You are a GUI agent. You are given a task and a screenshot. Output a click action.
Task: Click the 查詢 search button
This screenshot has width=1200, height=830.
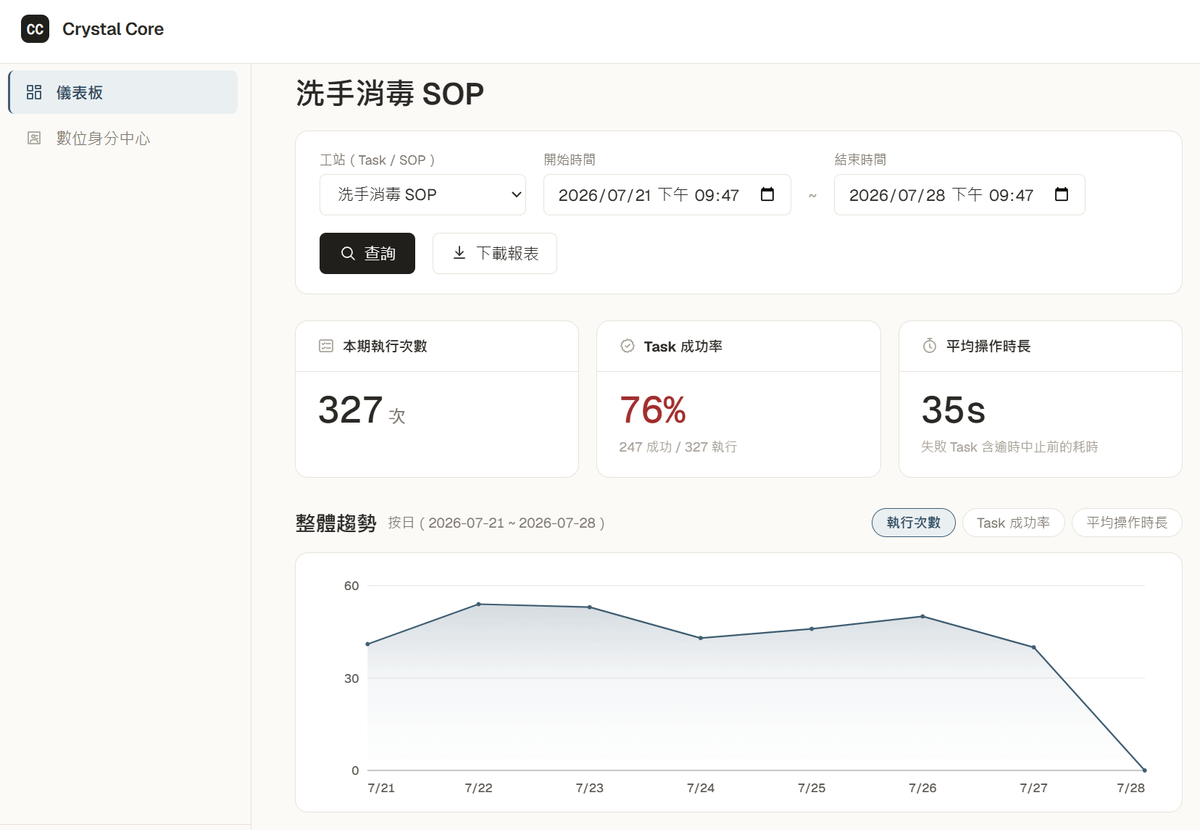tap(367, 253)
